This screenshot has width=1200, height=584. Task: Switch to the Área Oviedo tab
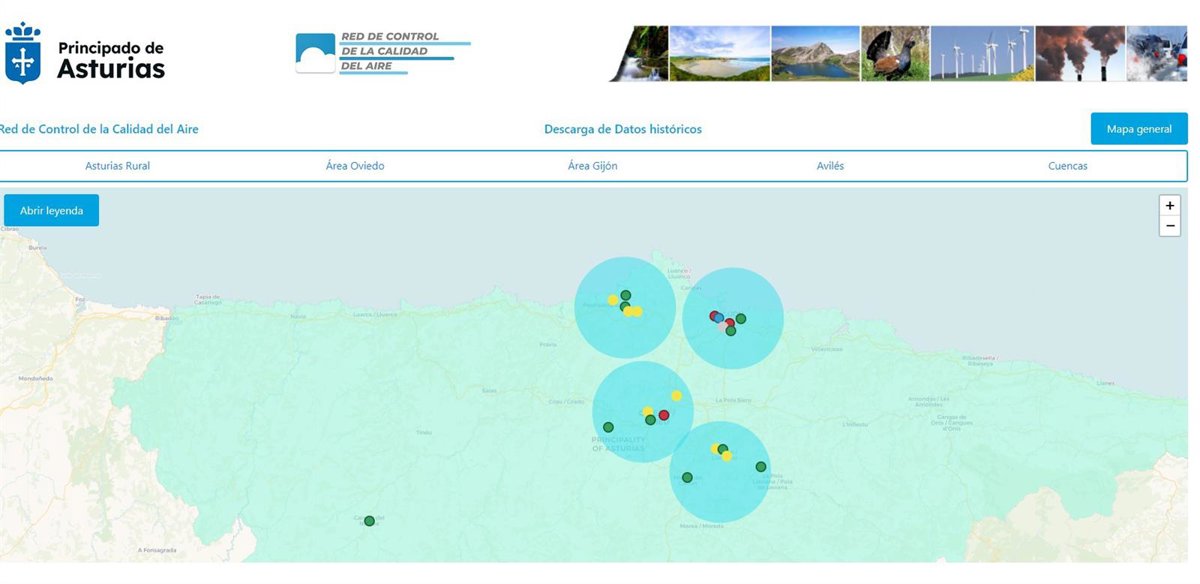pyautogui.click(x=355, y=166)
